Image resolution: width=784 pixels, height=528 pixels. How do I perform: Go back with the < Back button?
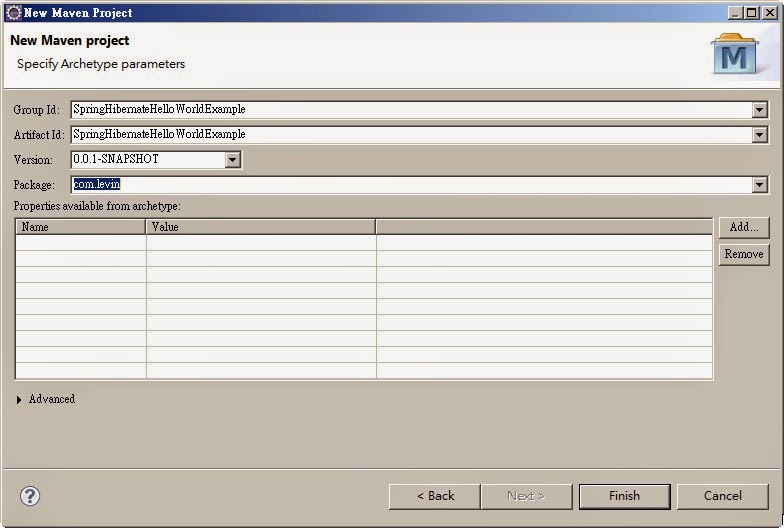pyautogui.click(x=434, y=496)
